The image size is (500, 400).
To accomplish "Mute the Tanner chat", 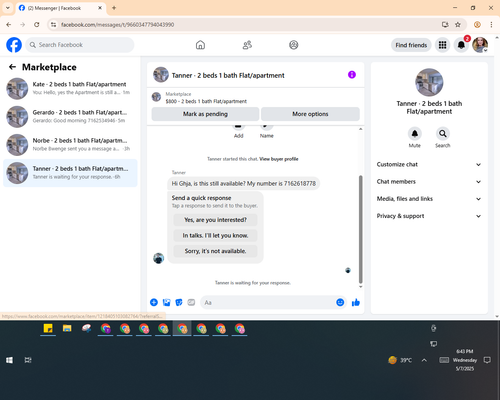I will (415, 134).
